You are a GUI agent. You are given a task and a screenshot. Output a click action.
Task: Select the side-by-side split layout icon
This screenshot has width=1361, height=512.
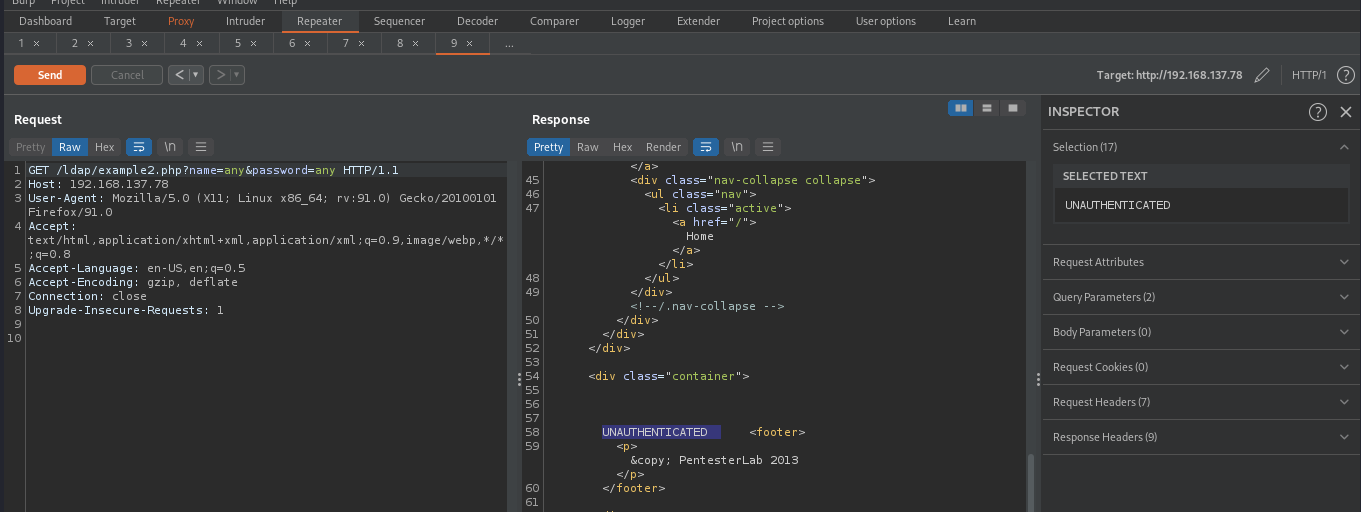(x=961, y=108)
